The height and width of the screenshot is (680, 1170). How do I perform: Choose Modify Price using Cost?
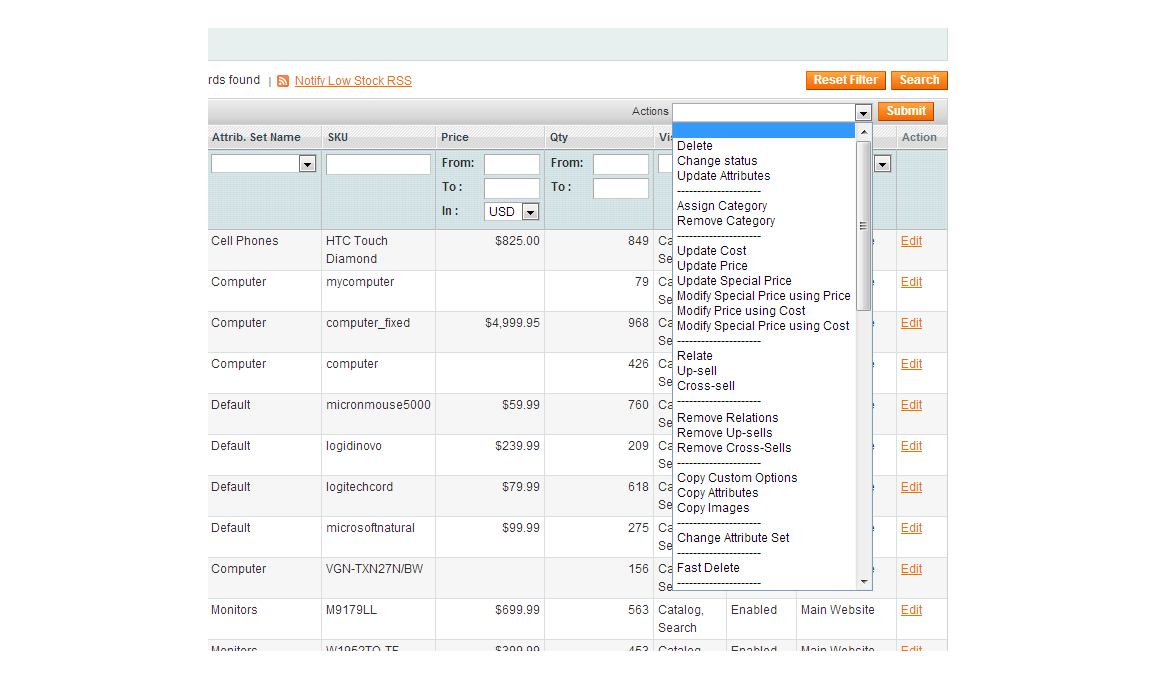pyautogui.click(x=741, y=311)
